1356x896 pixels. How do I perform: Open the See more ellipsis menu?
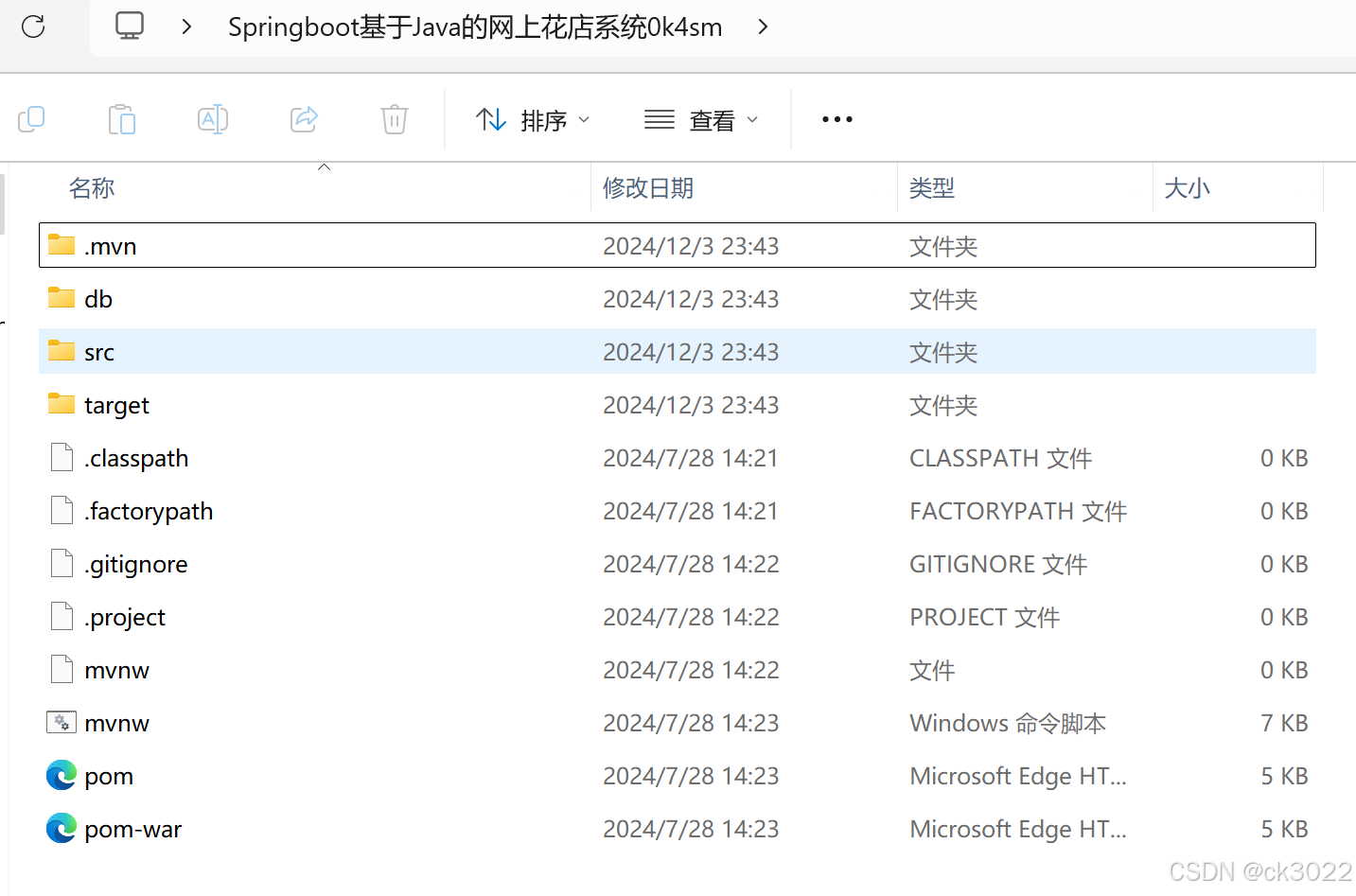pyautogui.click(x=836, y=119)
